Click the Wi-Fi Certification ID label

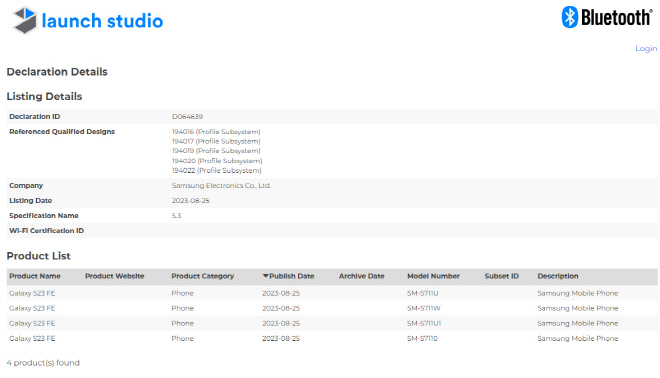tap(46, 231)
